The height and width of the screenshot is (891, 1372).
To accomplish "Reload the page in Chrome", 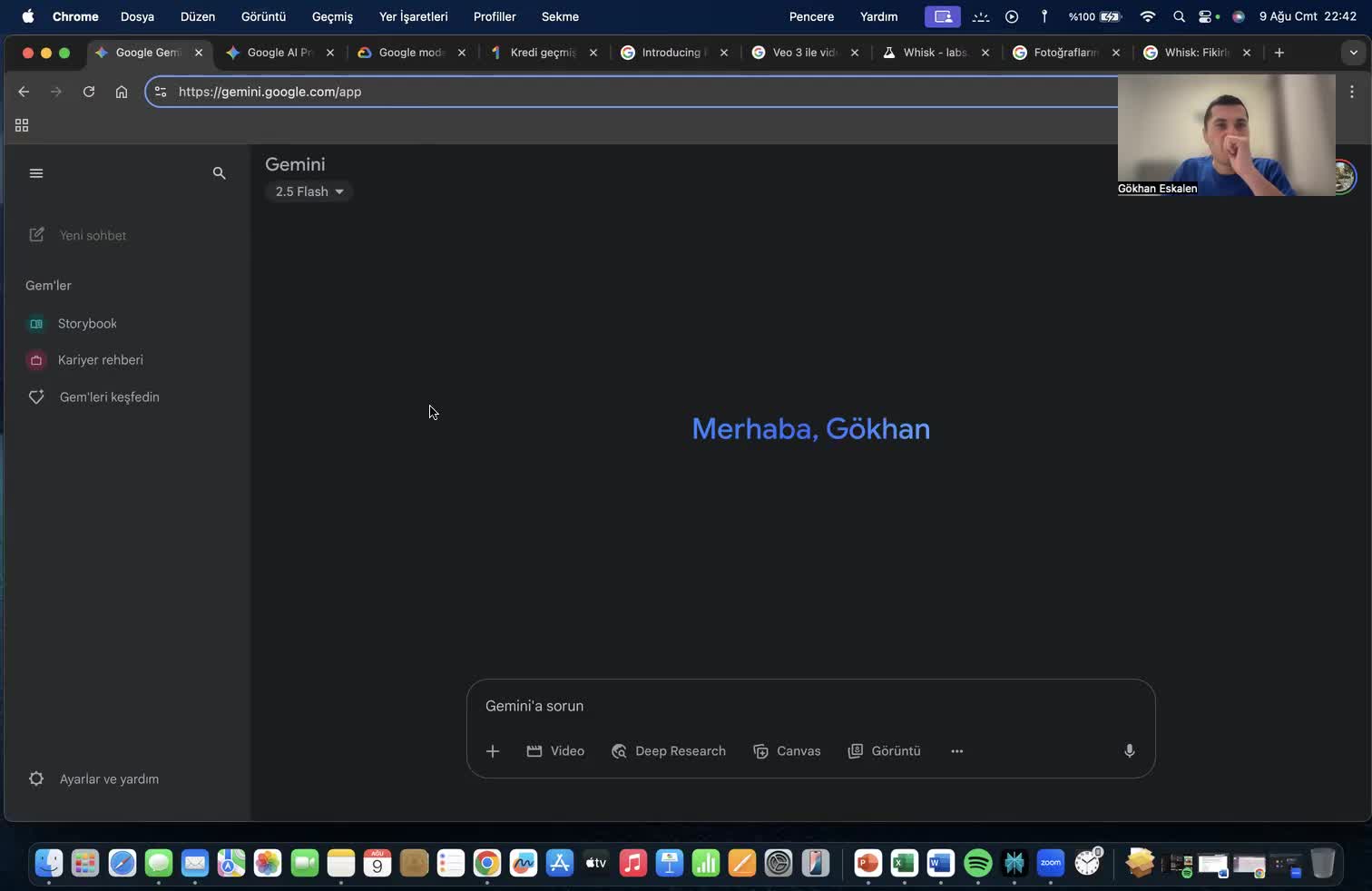I will point(89,92).
